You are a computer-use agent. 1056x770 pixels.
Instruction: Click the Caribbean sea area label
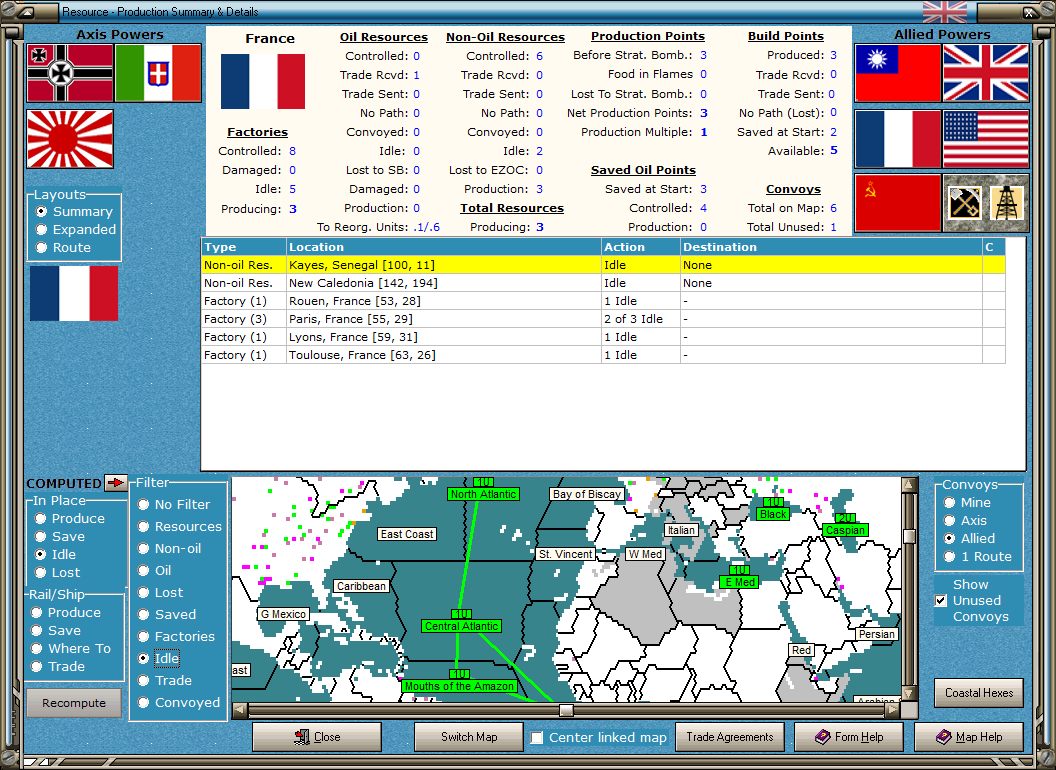(x=361, y=586)
